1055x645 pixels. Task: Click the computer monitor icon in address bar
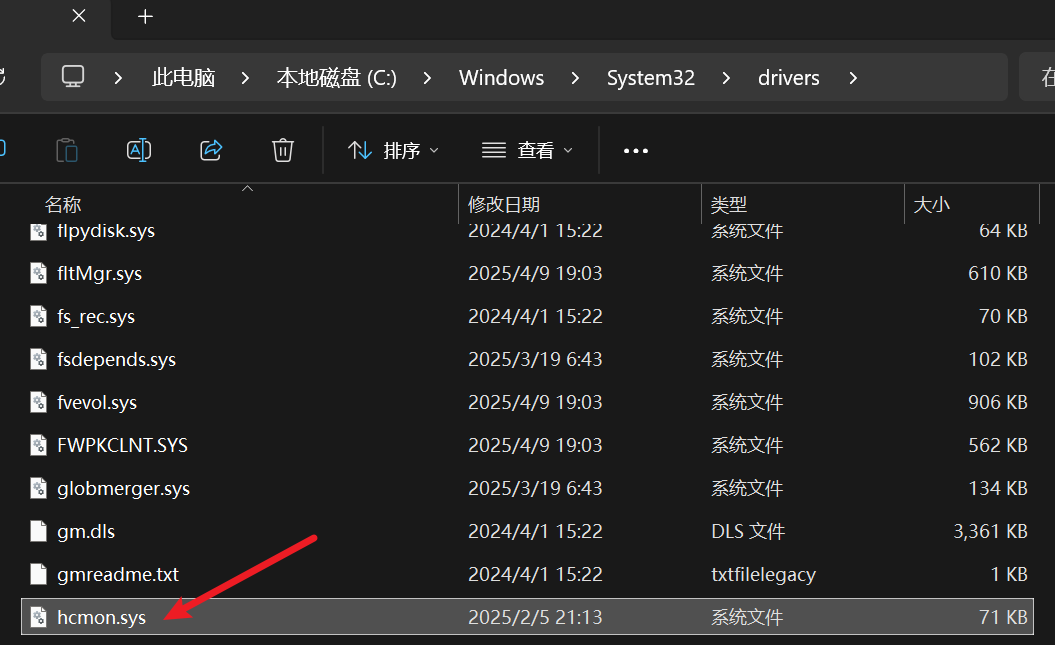click(x=73, y=77)
